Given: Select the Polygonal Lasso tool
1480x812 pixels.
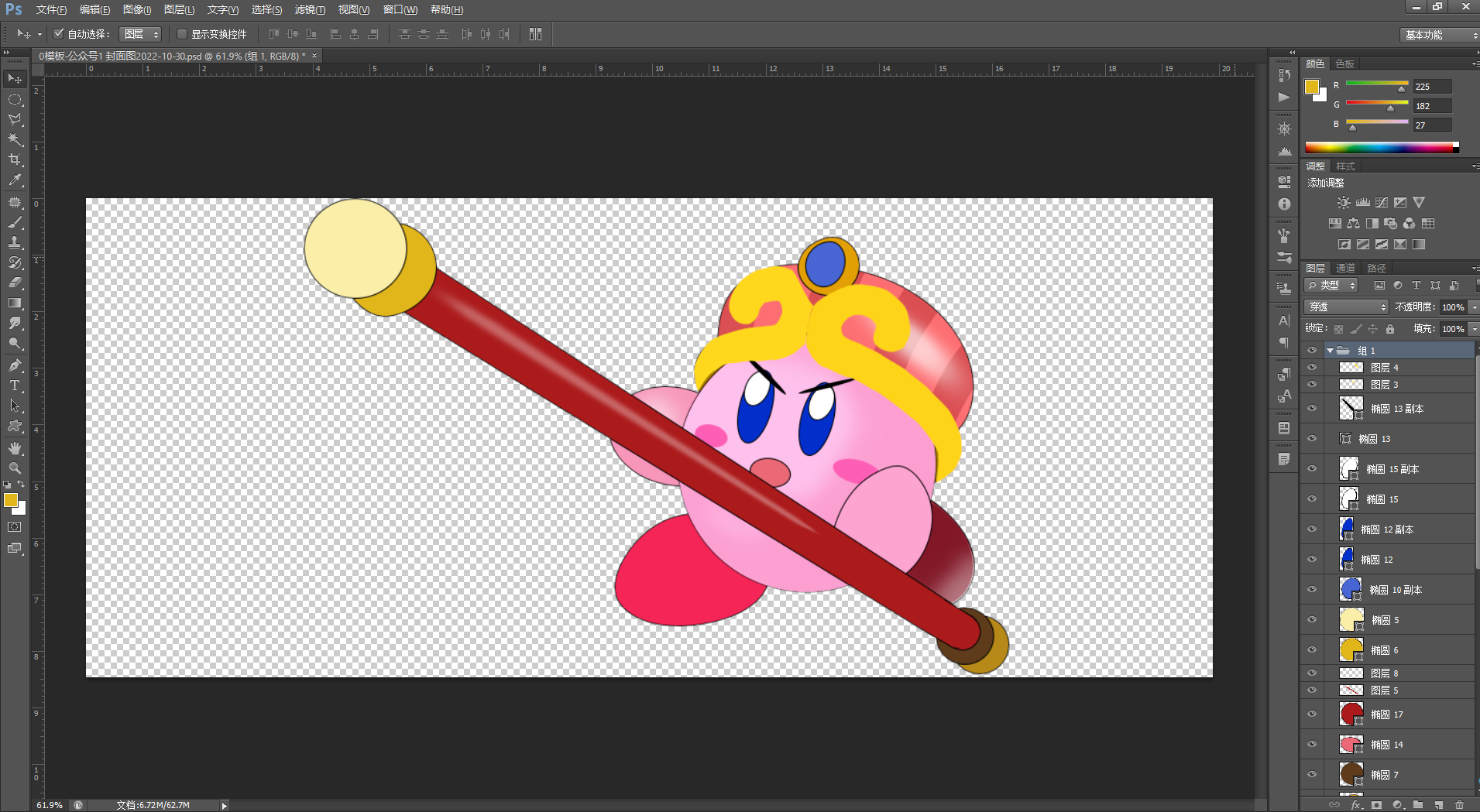Looking at the screenshot, I should point(15,119).
